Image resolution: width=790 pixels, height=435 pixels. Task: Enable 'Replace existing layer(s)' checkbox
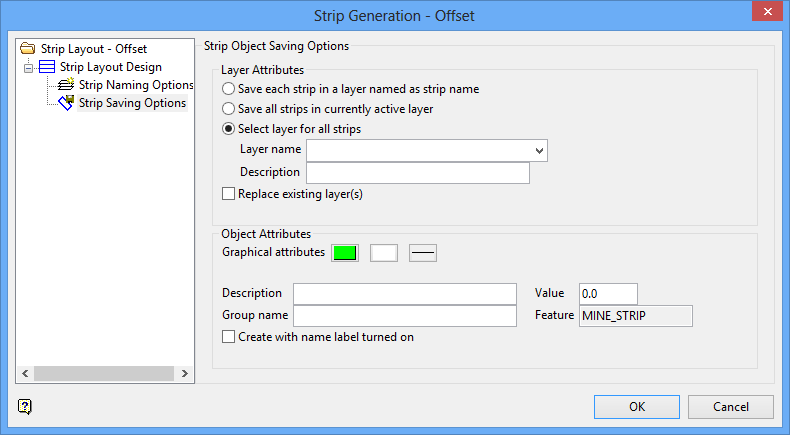[229, 194]
